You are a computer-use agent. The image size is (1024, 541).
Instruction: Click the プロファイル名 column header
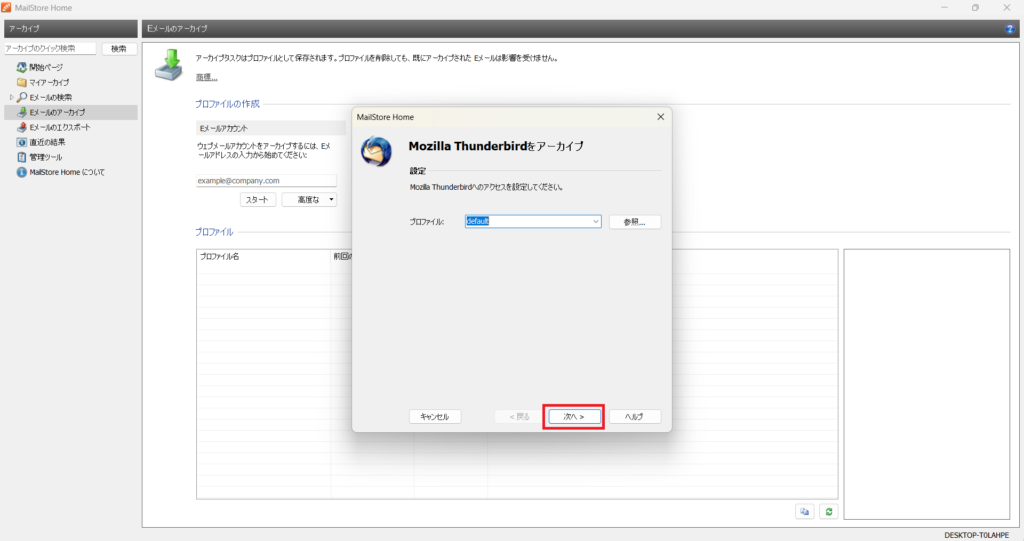click(263, 256)
